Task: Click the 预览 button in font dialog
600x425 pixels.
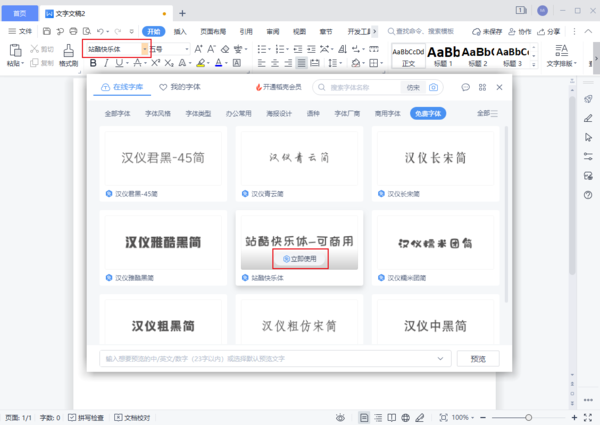Action: (478, 358)
